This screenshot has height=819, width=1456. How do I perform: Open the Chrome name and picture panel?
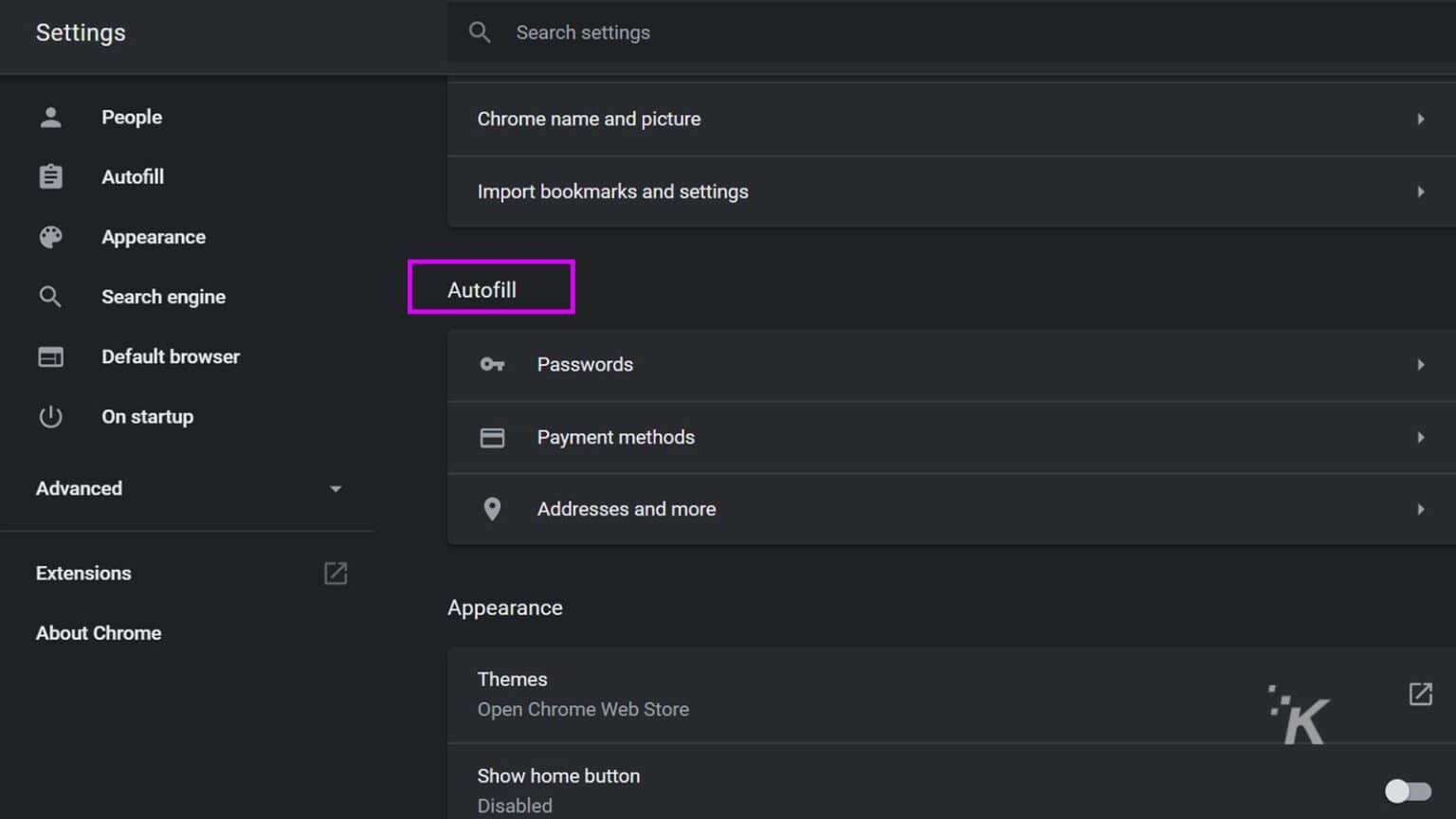tap(948, 118)
